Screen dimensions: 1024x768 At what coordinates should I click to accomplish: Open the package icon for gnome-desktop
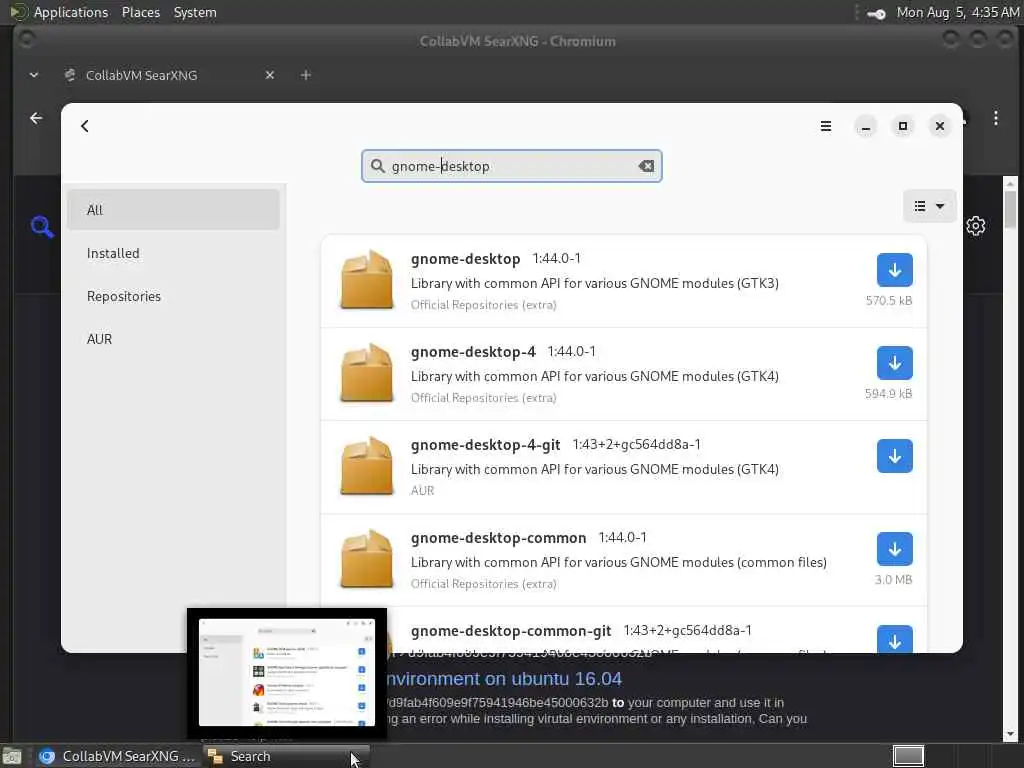click(x=366, y=280)
